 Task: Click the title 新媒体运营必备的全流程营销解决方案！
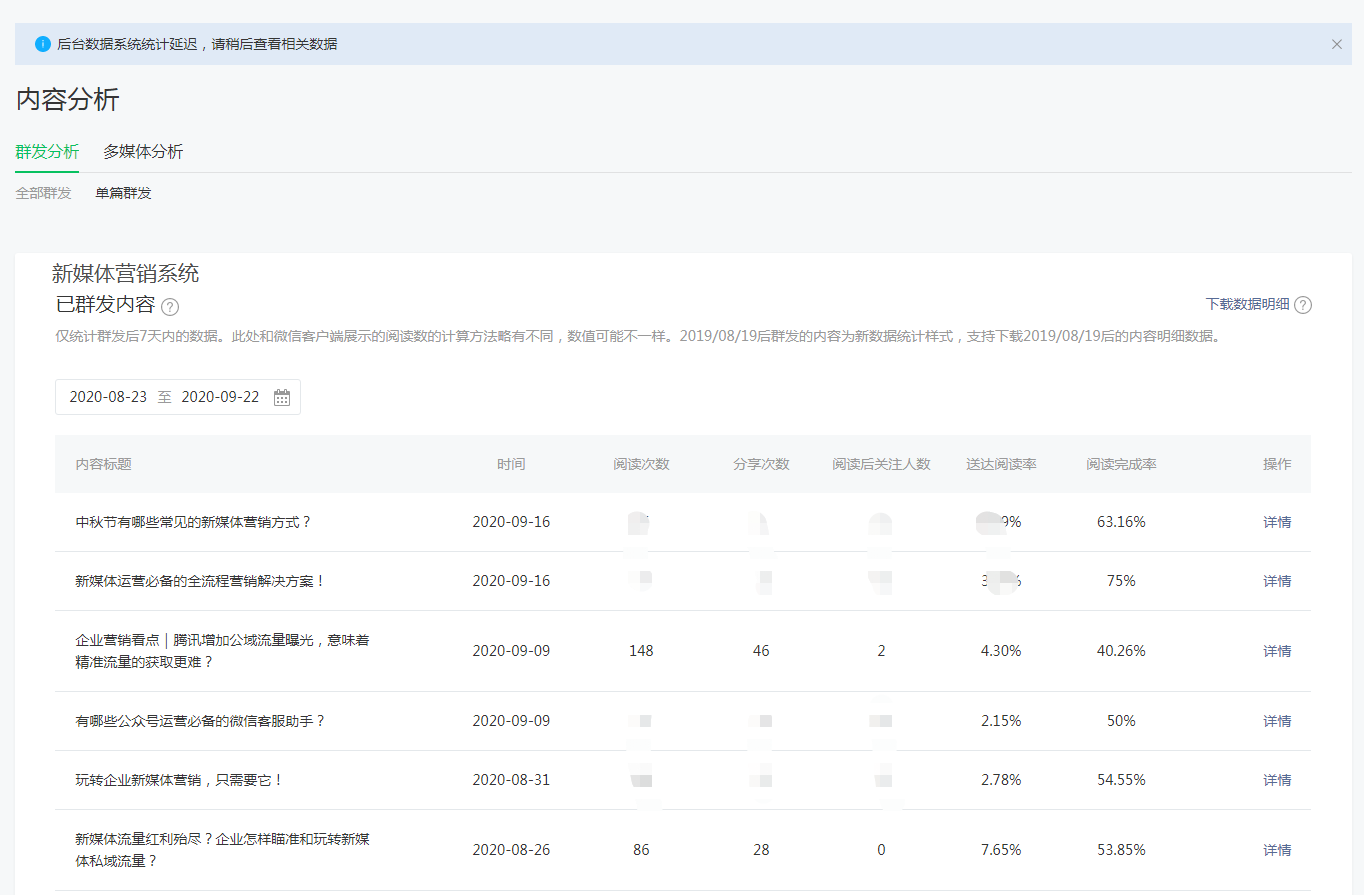coord(201,581)
